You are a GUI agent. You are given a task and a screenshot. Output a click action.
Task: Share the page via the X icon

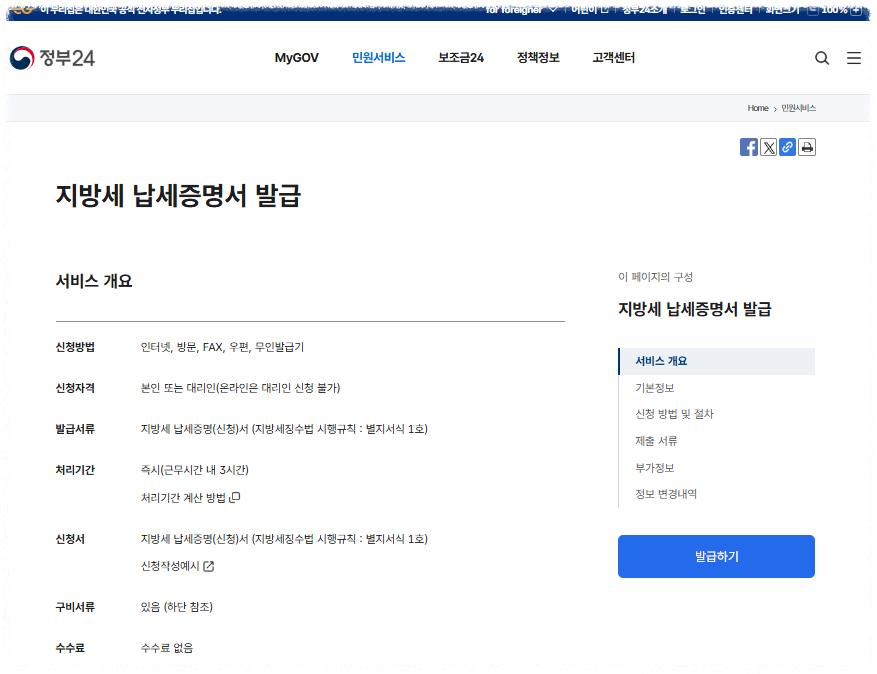coord(768,147)
